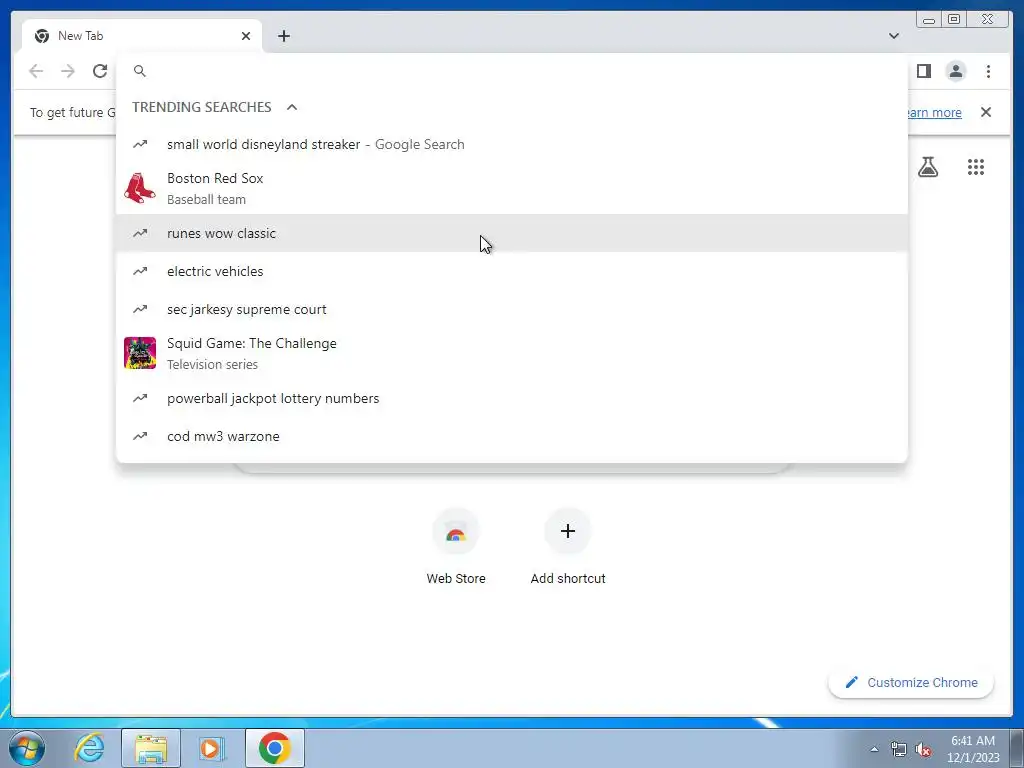Open the Google apps grid
The height and width of the screenshot is (768, 1024).
click(x=976, y=167)
